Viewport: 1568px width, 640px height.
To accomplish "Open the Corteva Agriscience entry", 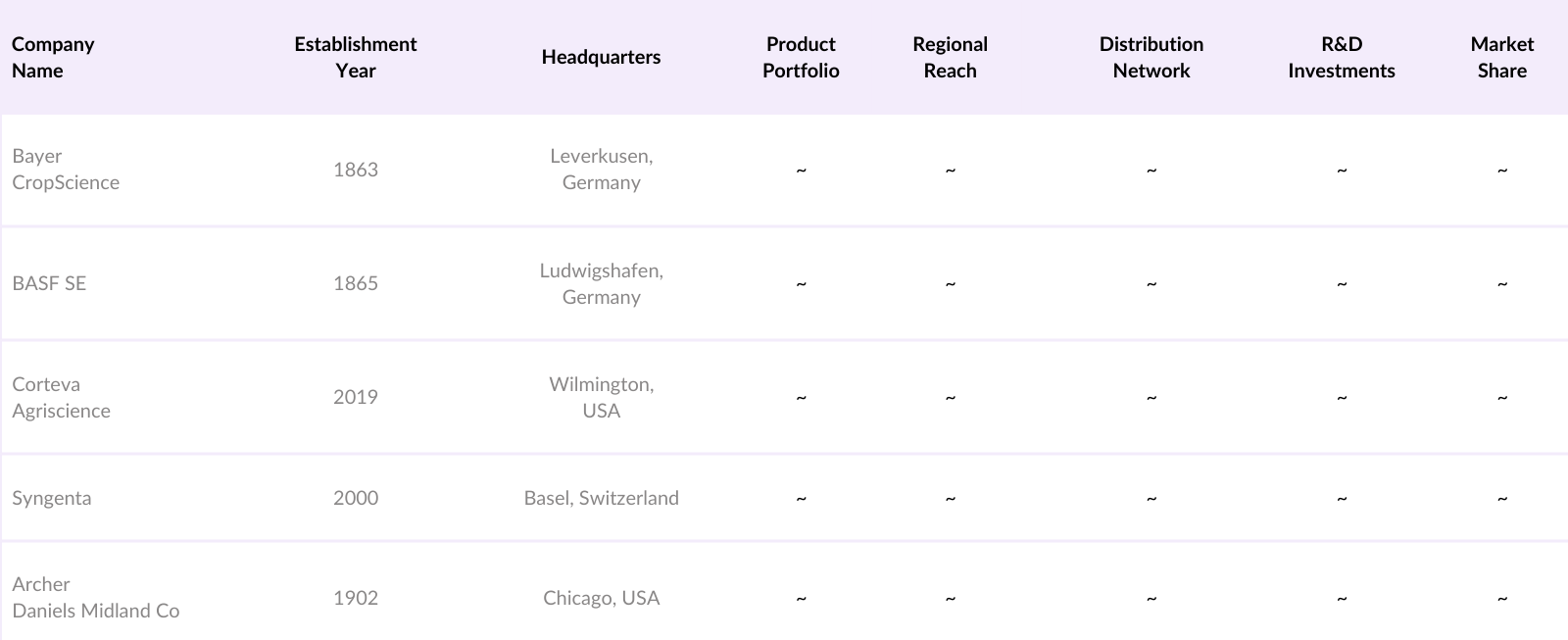I will coord(61,397).
